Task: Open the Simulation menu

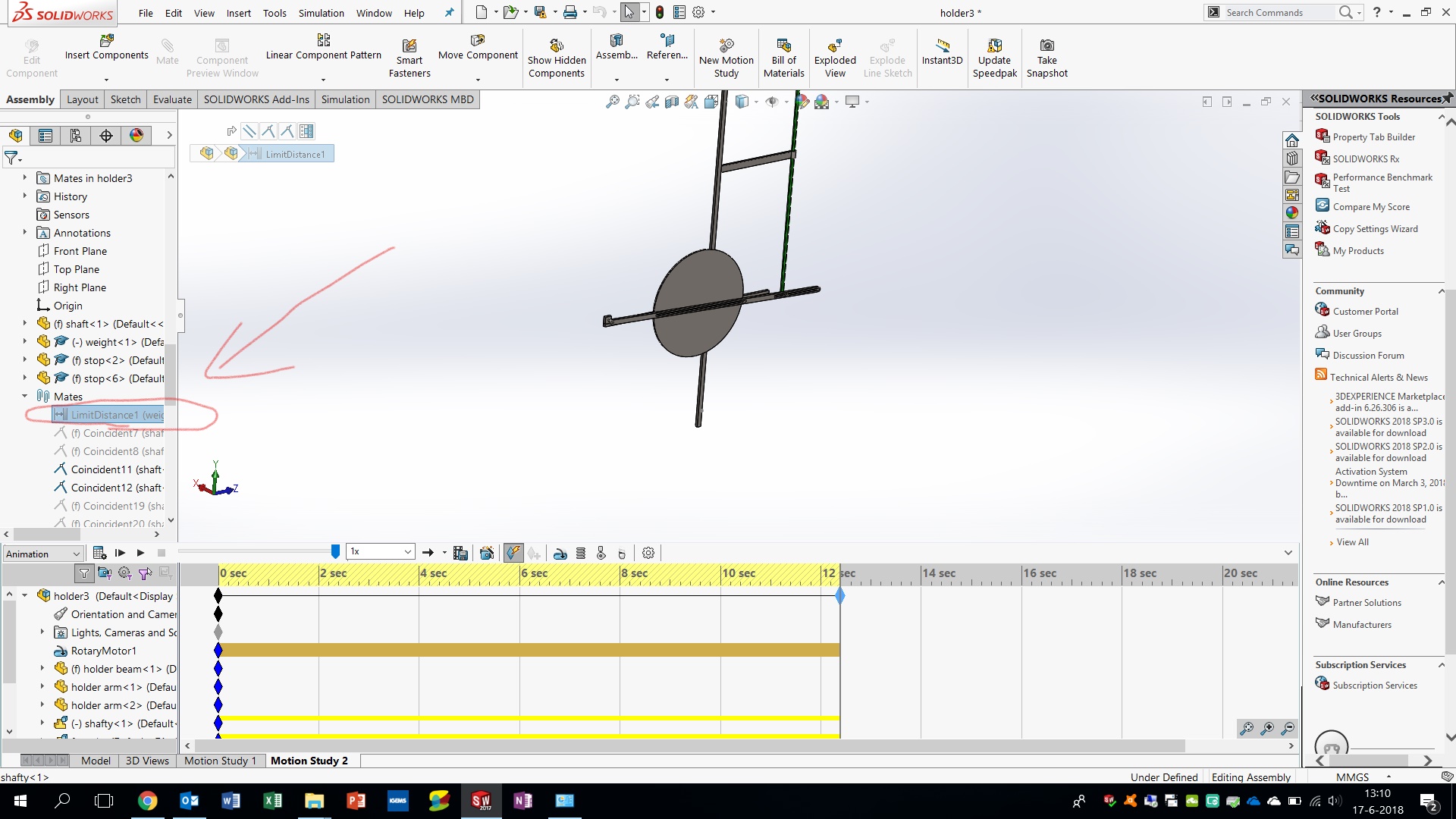Action: (321, 13)
